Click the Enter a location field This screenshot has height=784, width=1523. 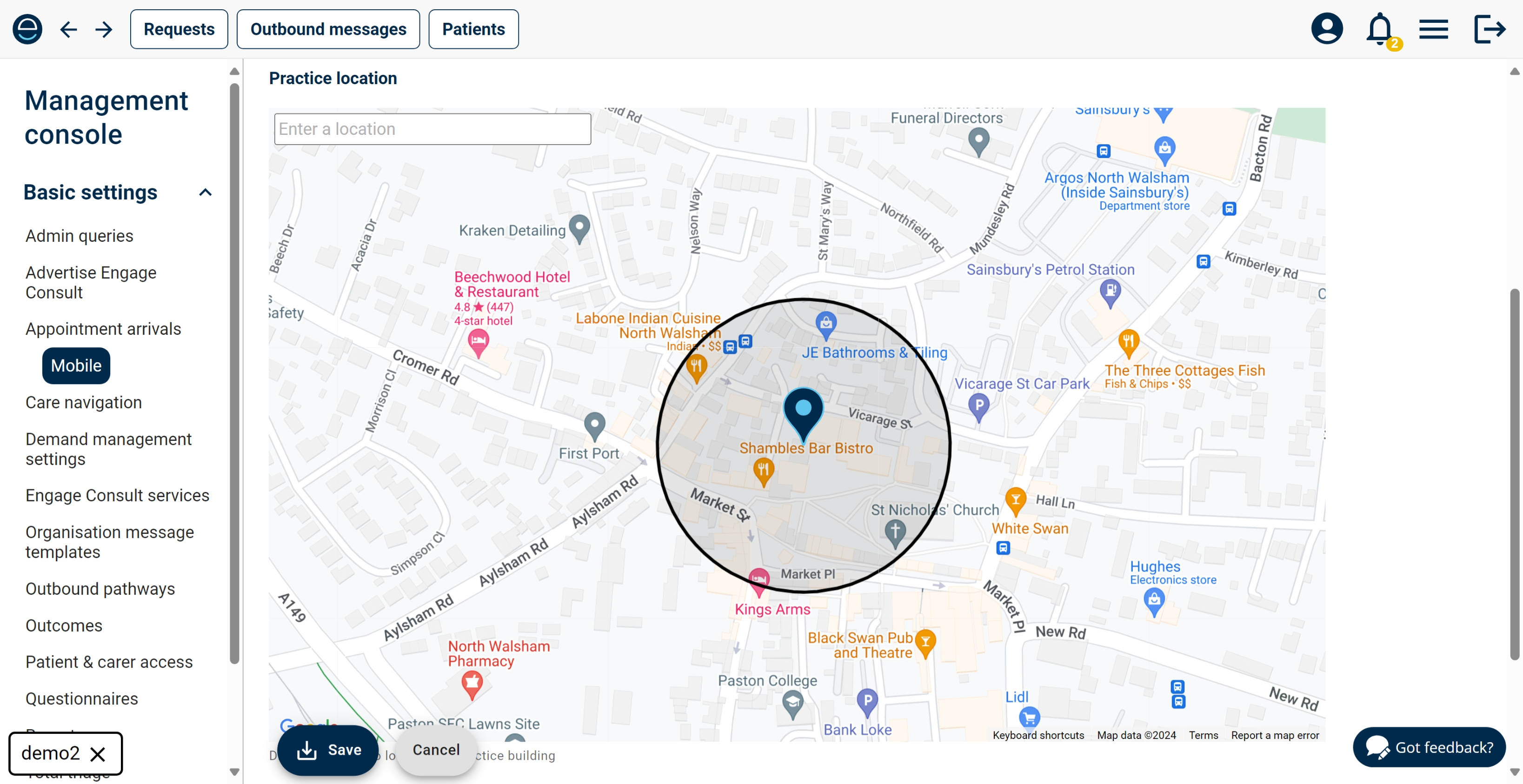point(432,129)
